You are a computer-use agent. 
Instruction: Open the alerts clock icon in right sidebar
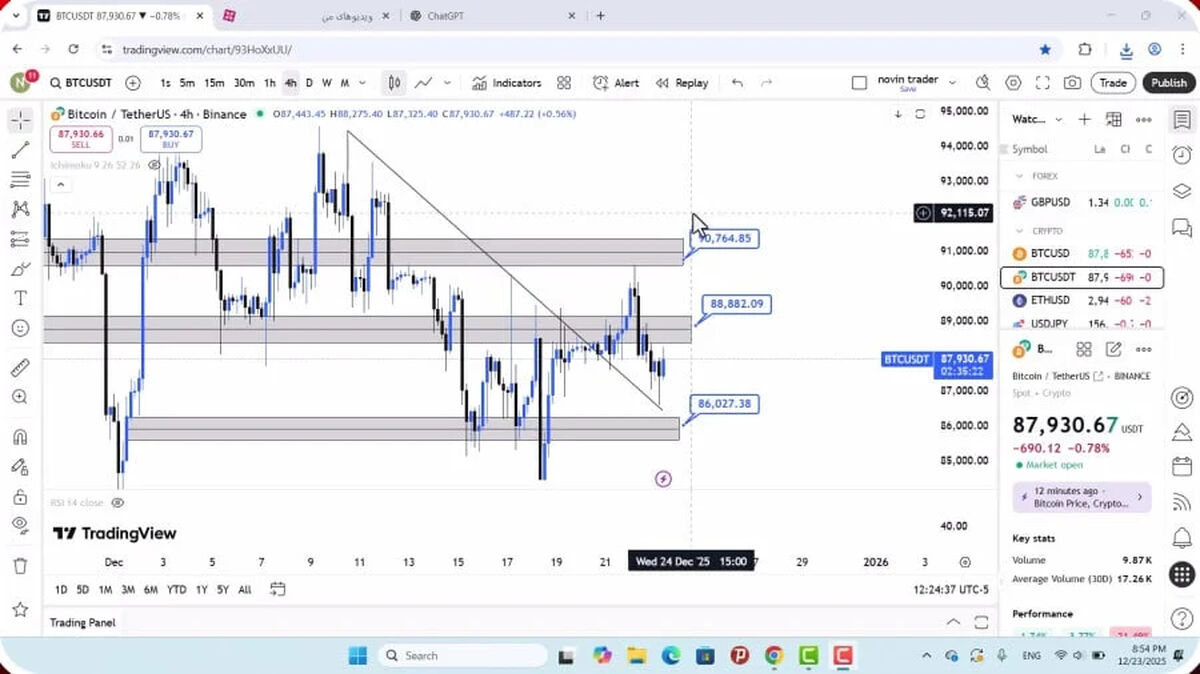click(1182, 155)
